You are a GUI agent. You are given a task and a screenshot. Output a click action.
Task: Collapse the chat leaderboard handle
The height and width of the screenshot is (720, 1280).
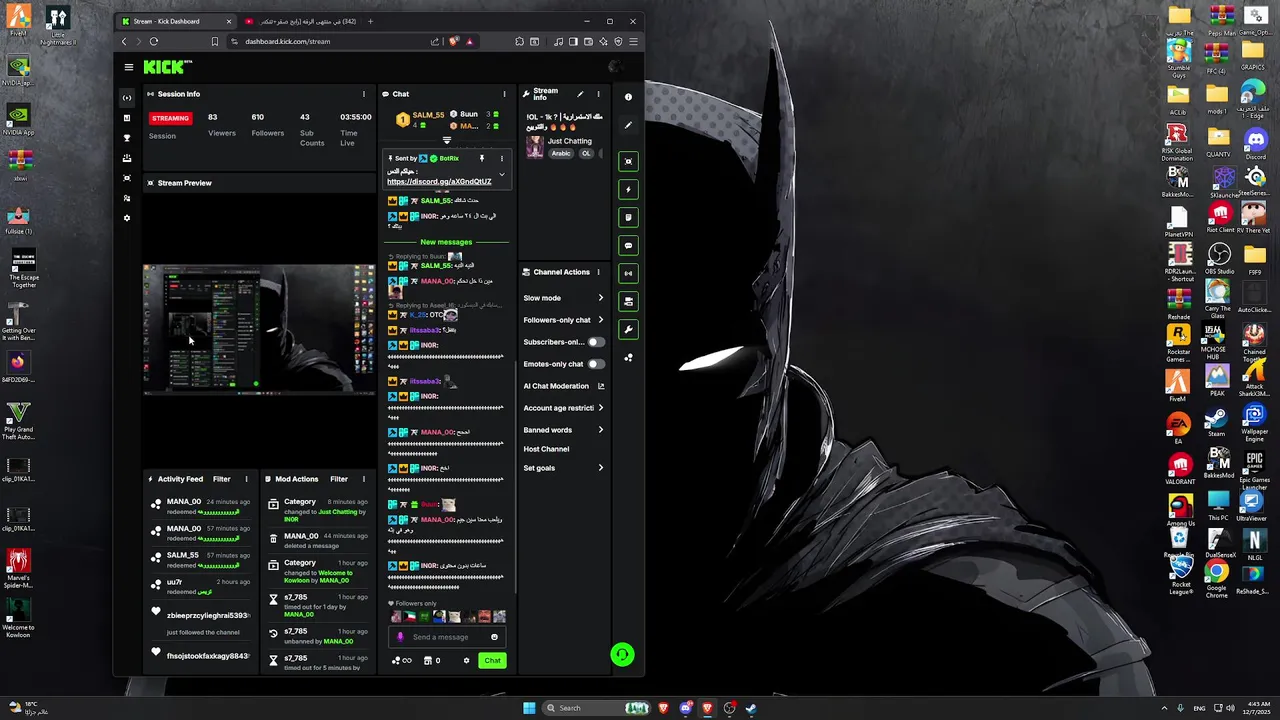[447, 141]
